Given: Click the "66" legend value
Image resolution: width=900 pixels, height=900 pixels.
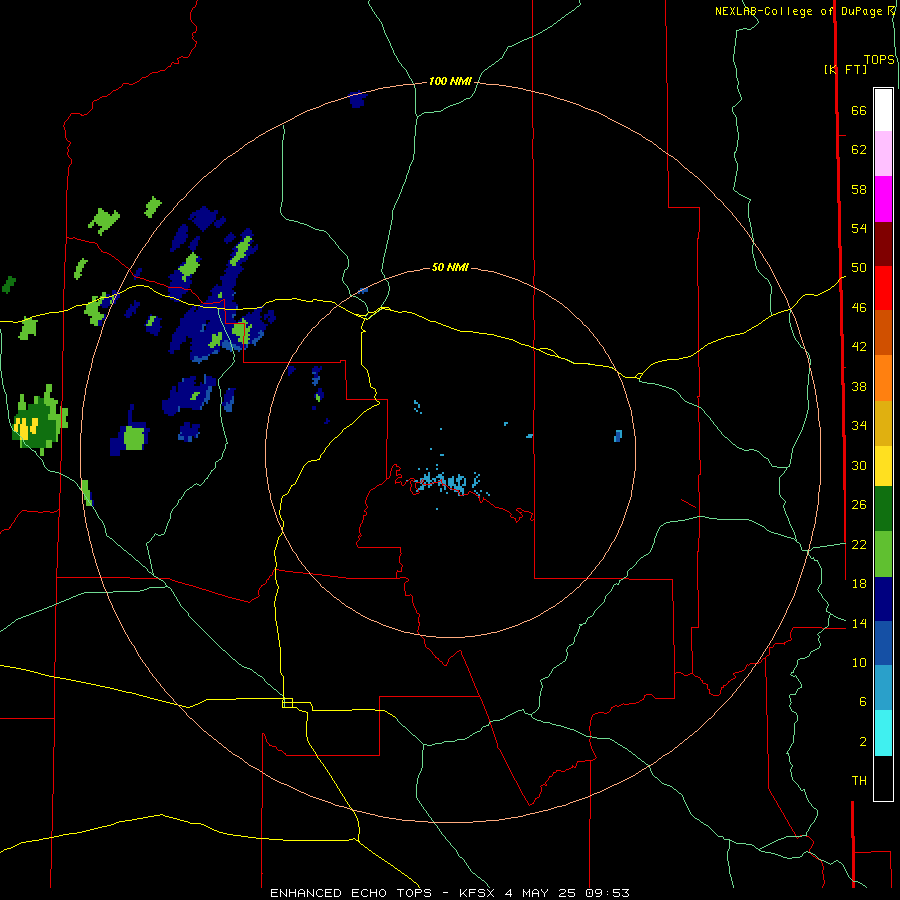Looking at the screenshot, I should coord(859,110).
